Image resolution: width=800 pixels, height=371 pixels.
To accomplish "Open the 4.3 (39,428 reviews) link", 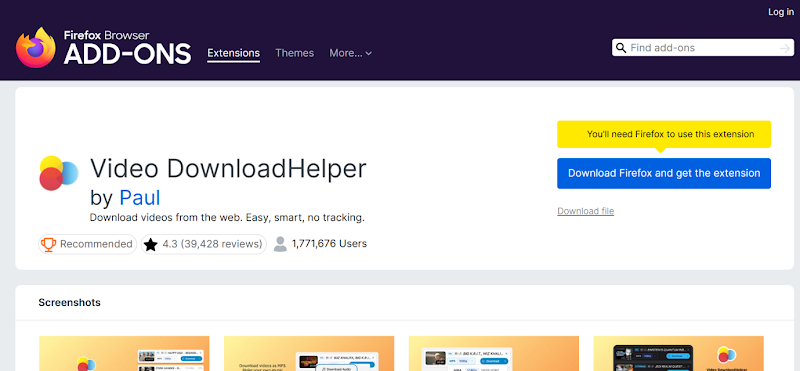I will tap(204, 244).
